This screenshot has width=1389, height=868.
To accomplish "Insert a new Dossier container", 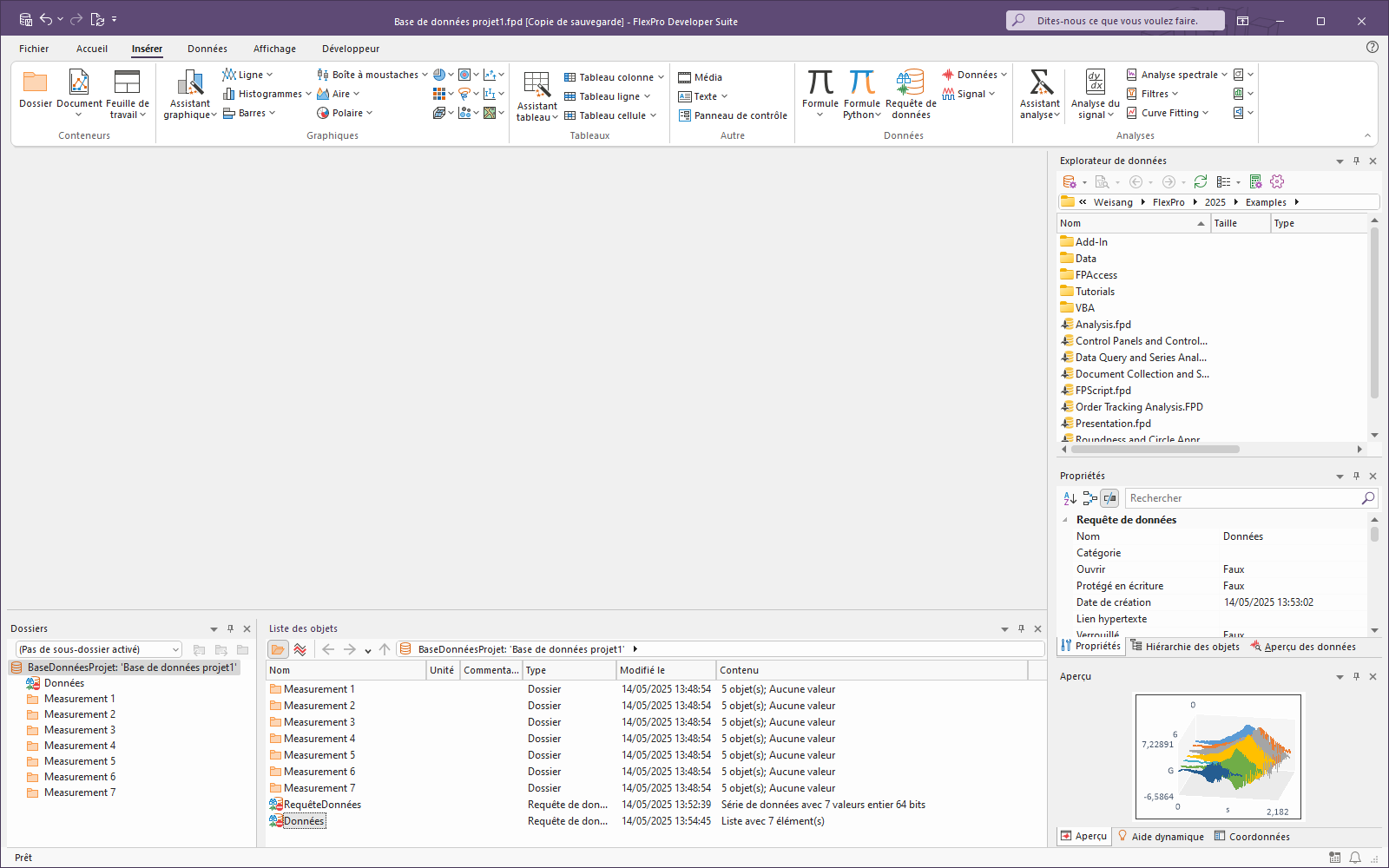I will click(36, 84).
